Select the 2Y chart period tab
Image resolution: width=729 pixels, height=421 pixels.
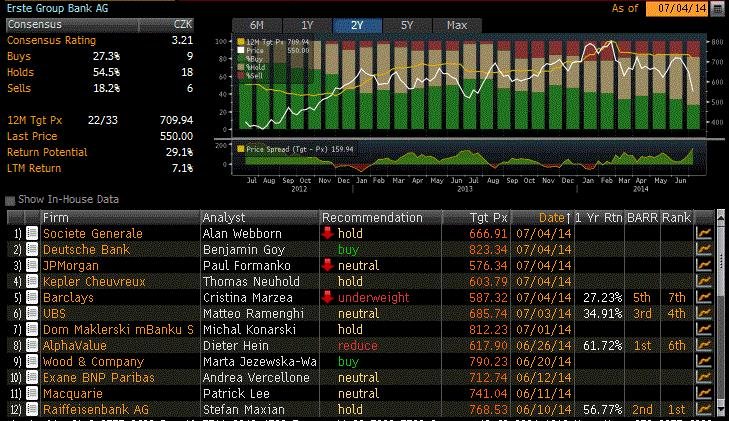[x=357, y=26]
